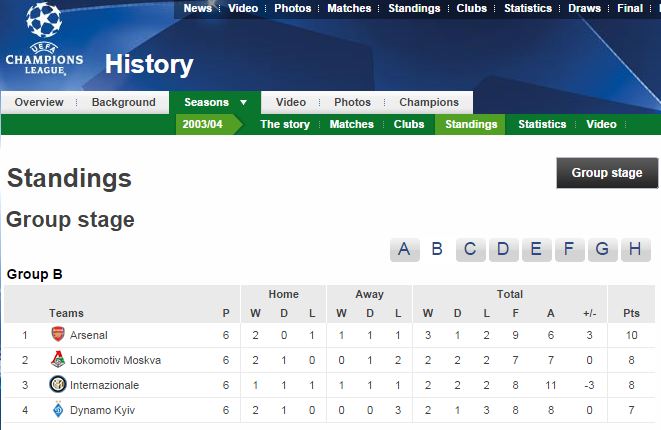
Task: Show Group E standings
Action: point(536,250)
